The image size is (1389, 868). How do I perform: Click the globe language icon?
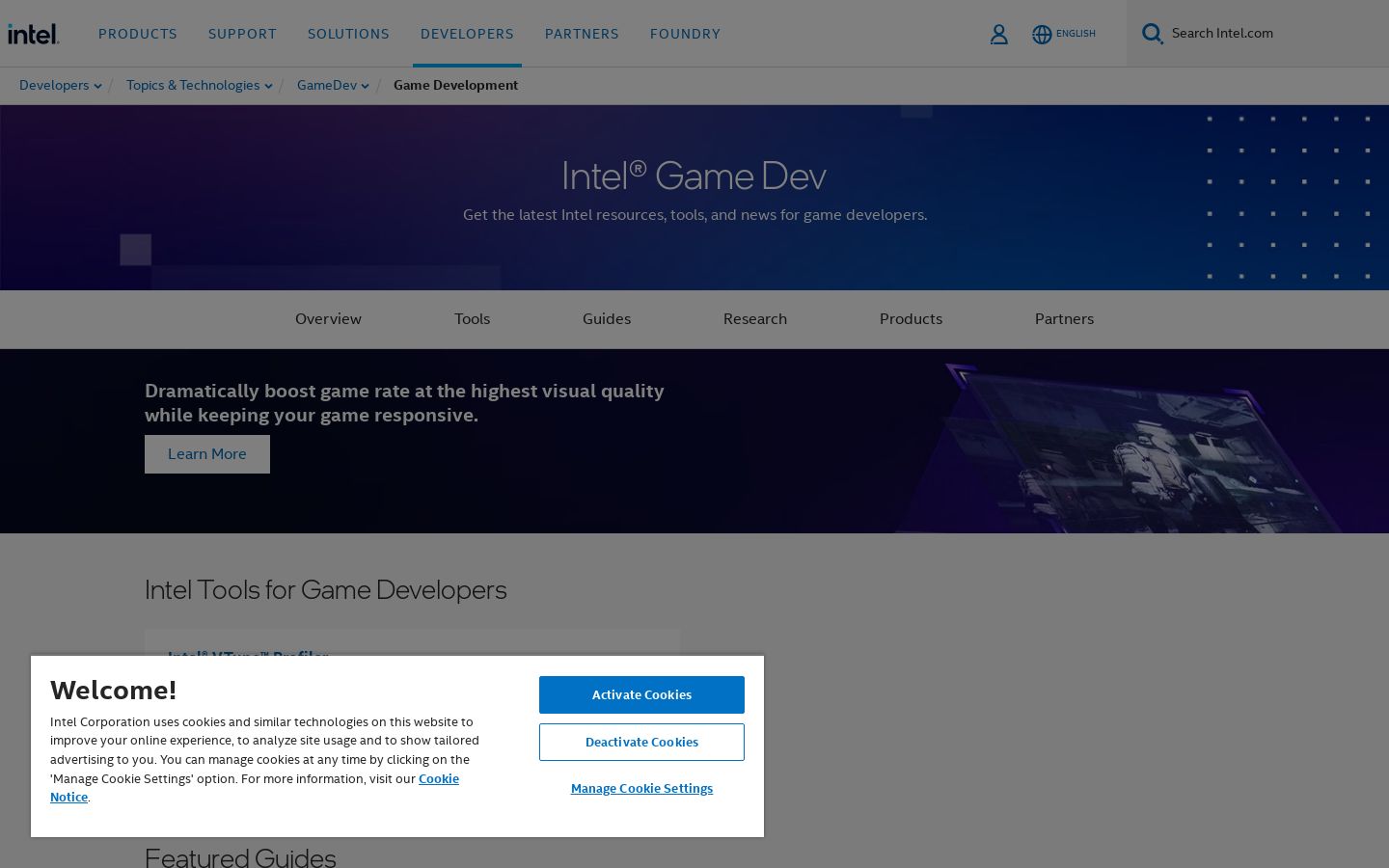coord(1042,34)
